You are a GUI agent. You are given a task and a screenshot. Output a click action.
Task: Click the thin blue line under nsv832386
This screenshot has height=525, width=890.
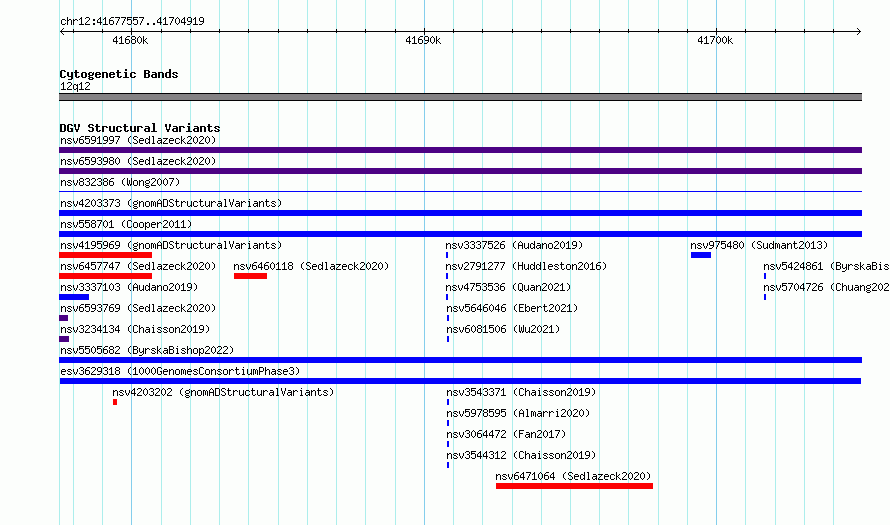point(460,192)
